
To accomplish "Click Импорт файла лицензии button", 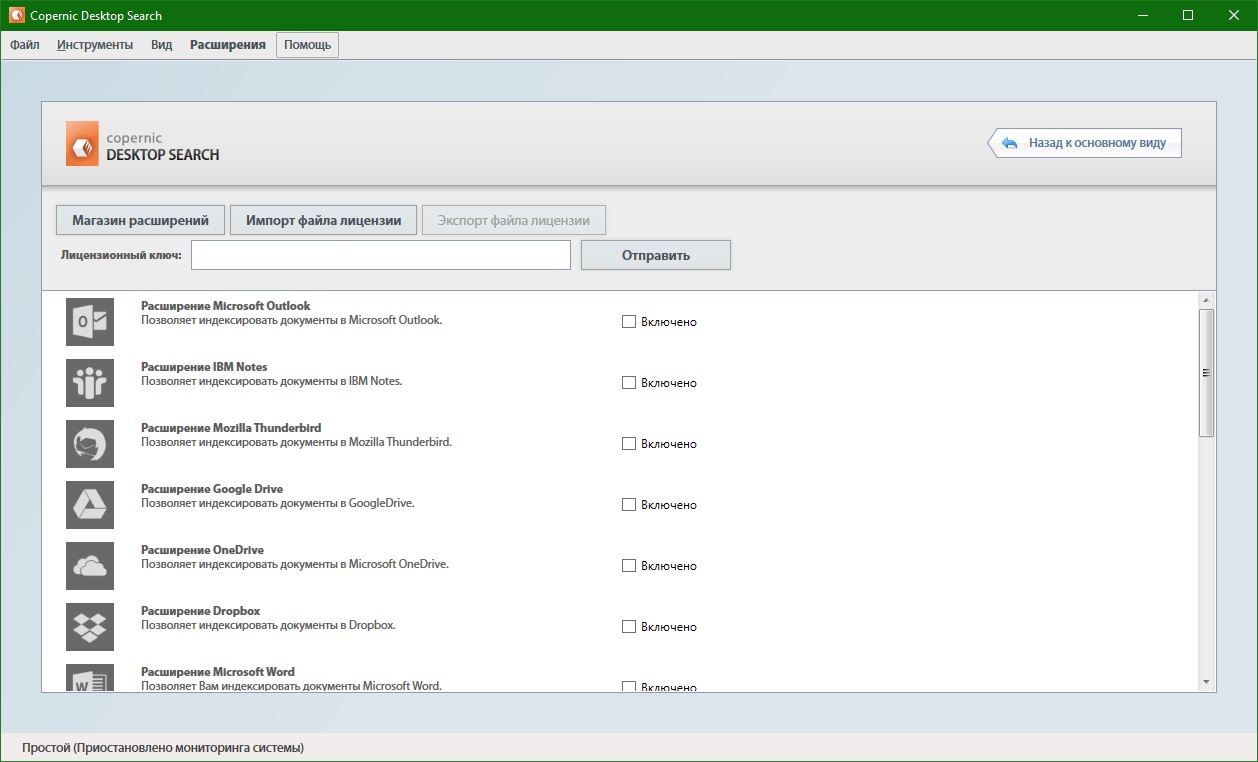I will click(x=323, y=220).
